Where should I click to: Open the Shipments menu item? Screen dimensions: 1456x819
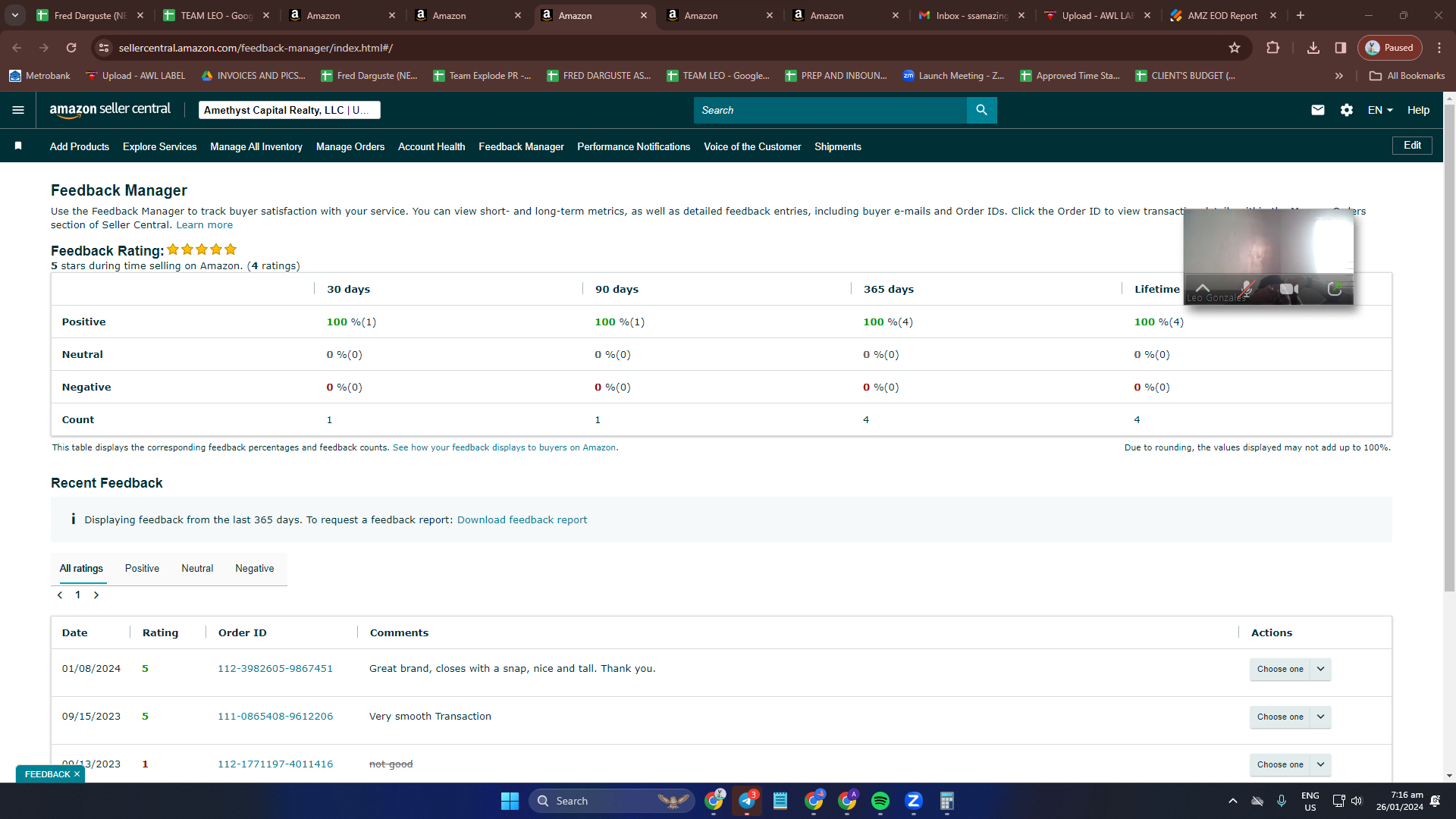(838, 146)
